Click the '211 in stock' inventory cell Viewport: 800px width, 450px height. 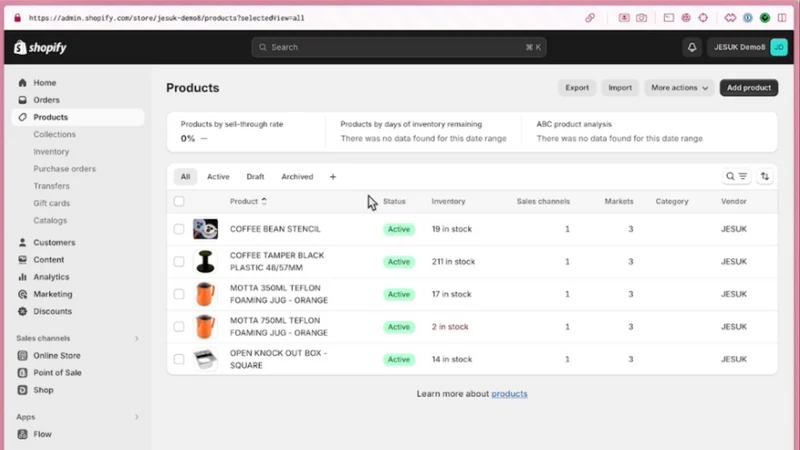(x=453, y=262)
